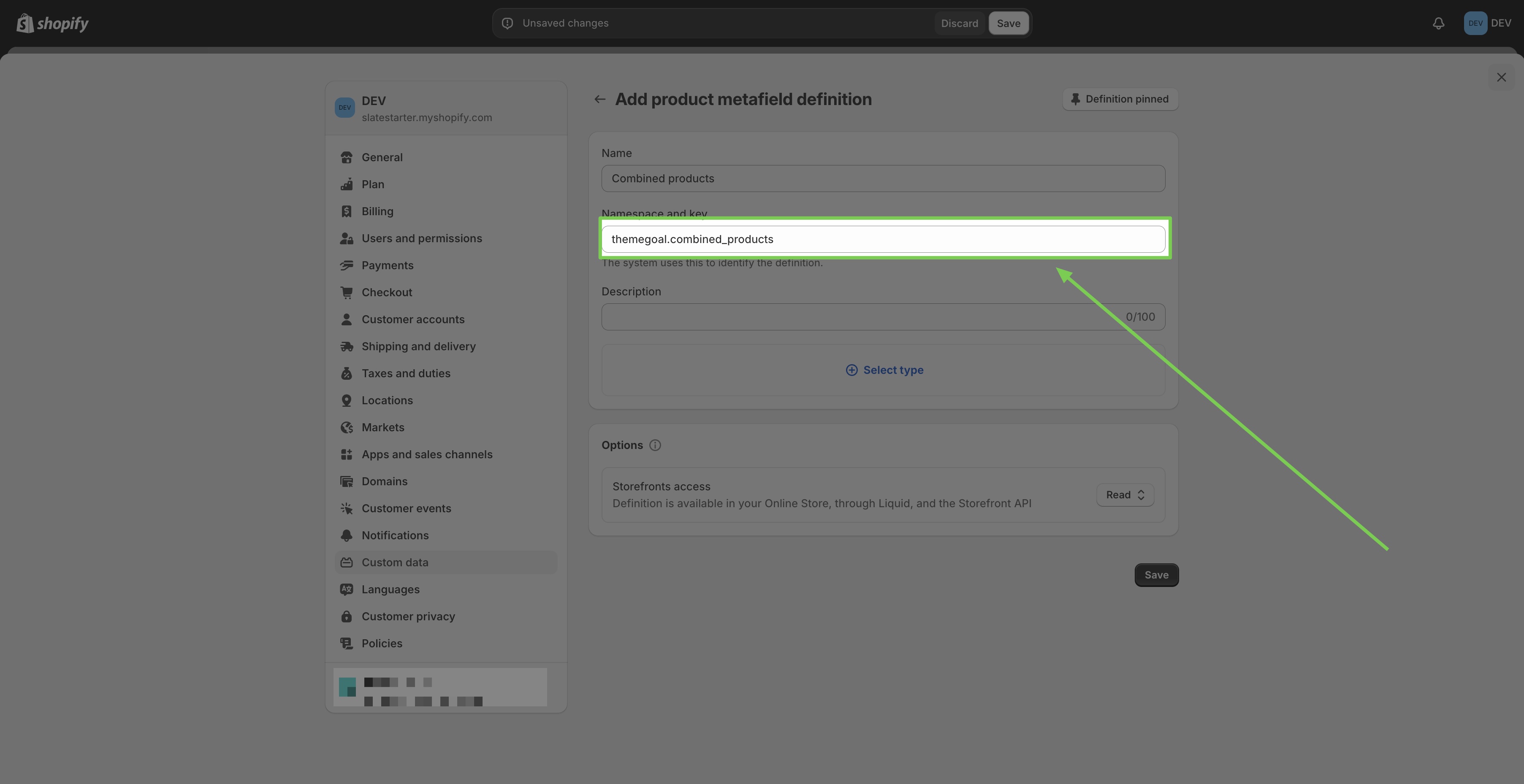
Task: Click the Languages icon
Action: [x=347, y=589]
